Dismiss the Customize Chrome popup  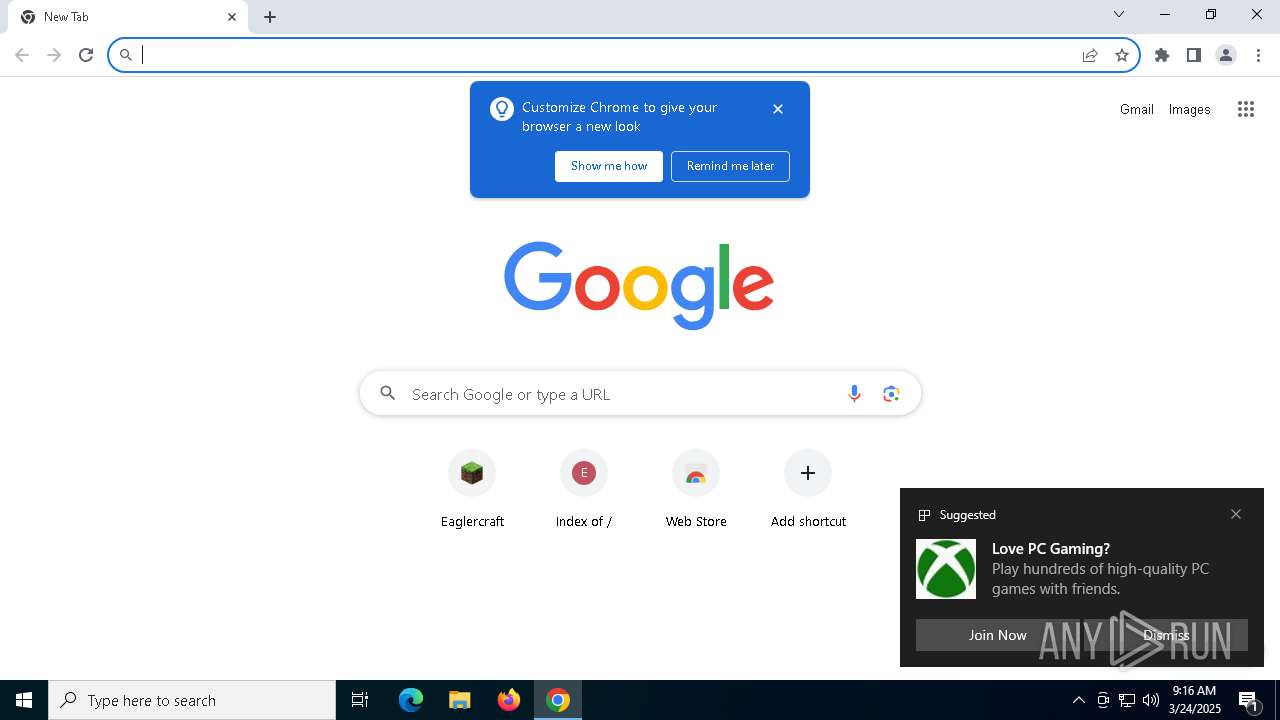(778, 109)
